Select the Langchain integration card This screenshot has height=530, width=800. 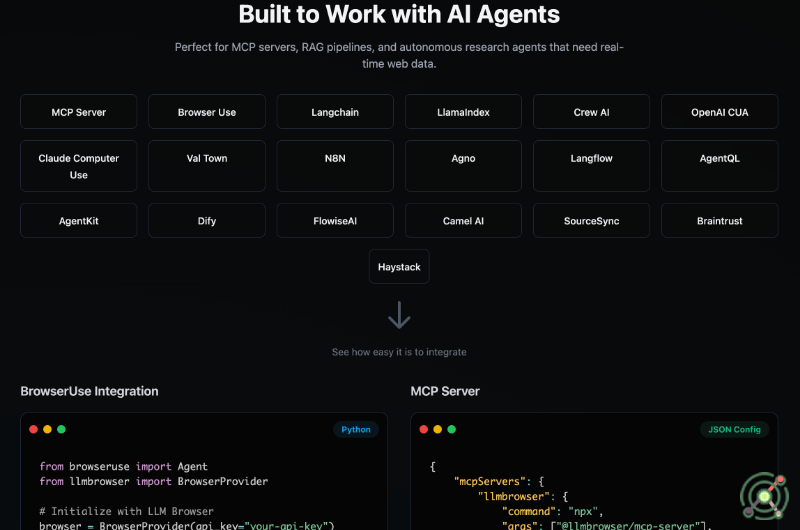pos(335,112)
